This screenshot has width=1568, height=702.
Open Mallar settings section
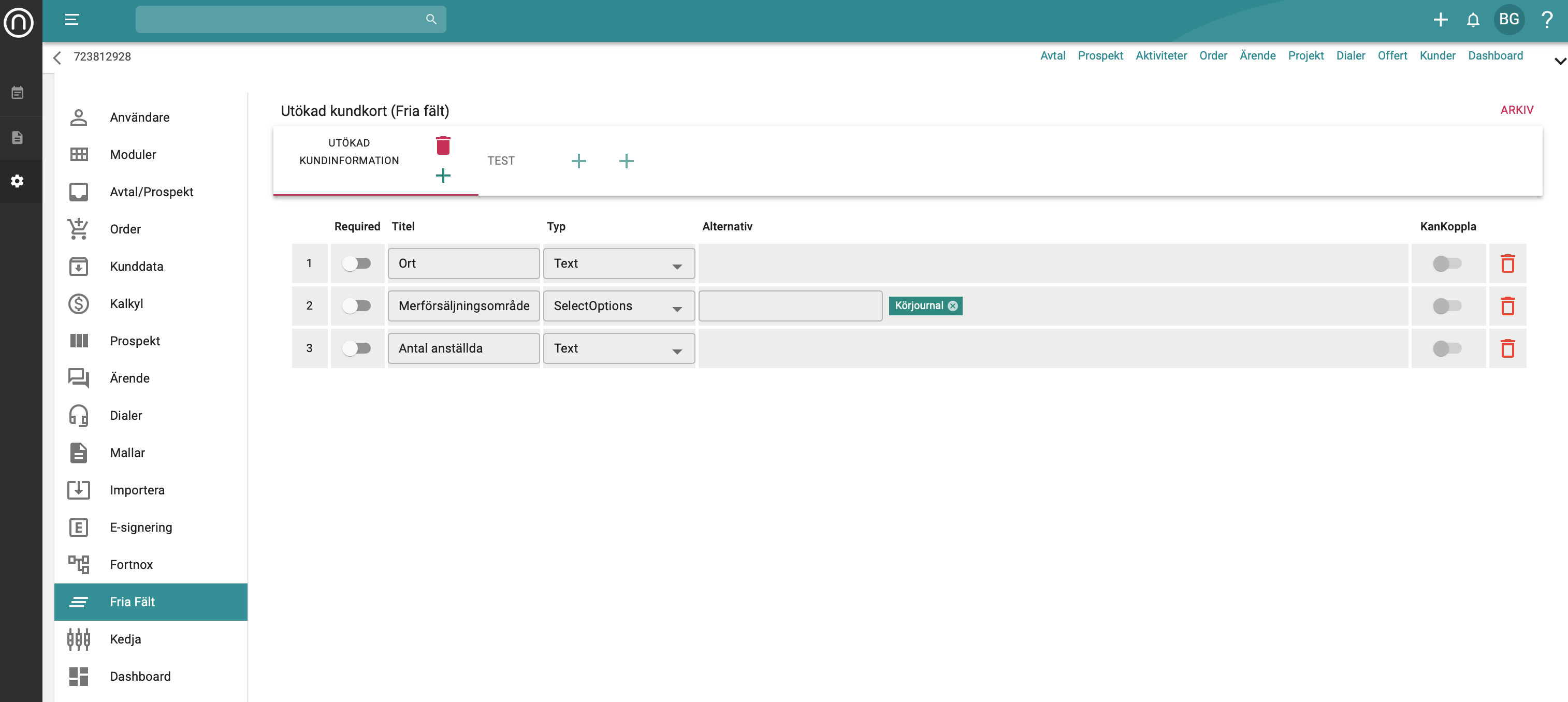coord(150,452)
